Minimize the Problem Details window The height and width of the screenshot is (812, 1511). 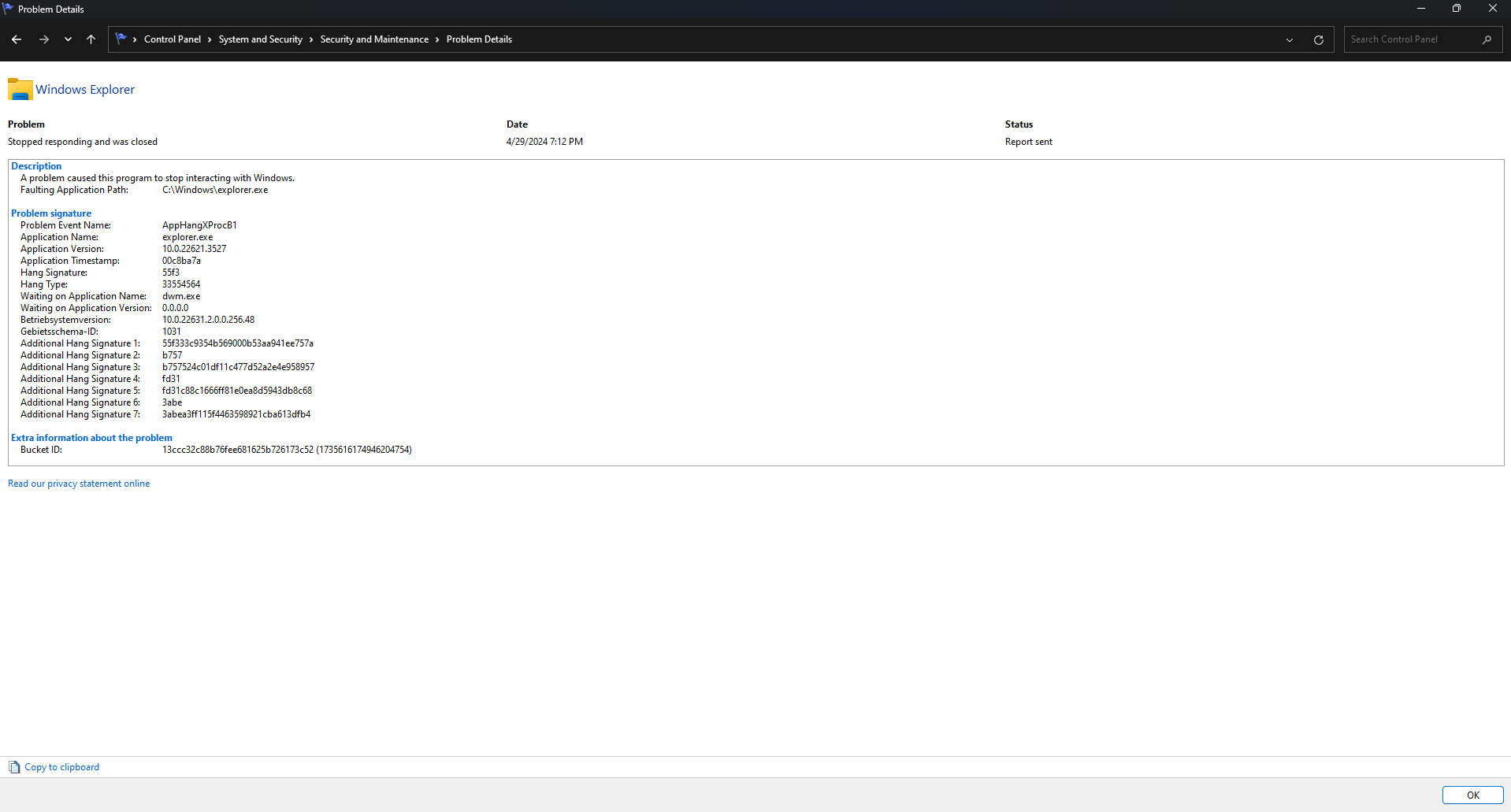pos(1421,9)
